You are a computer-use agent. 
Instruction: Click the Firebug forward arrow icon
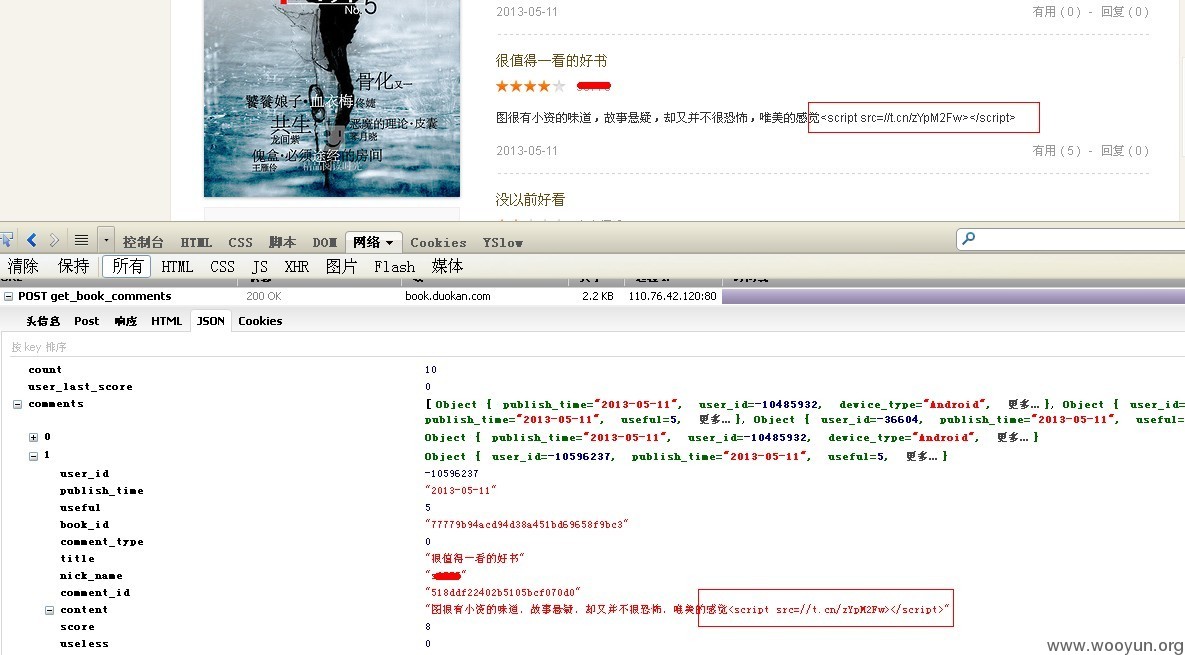(54, 240)
